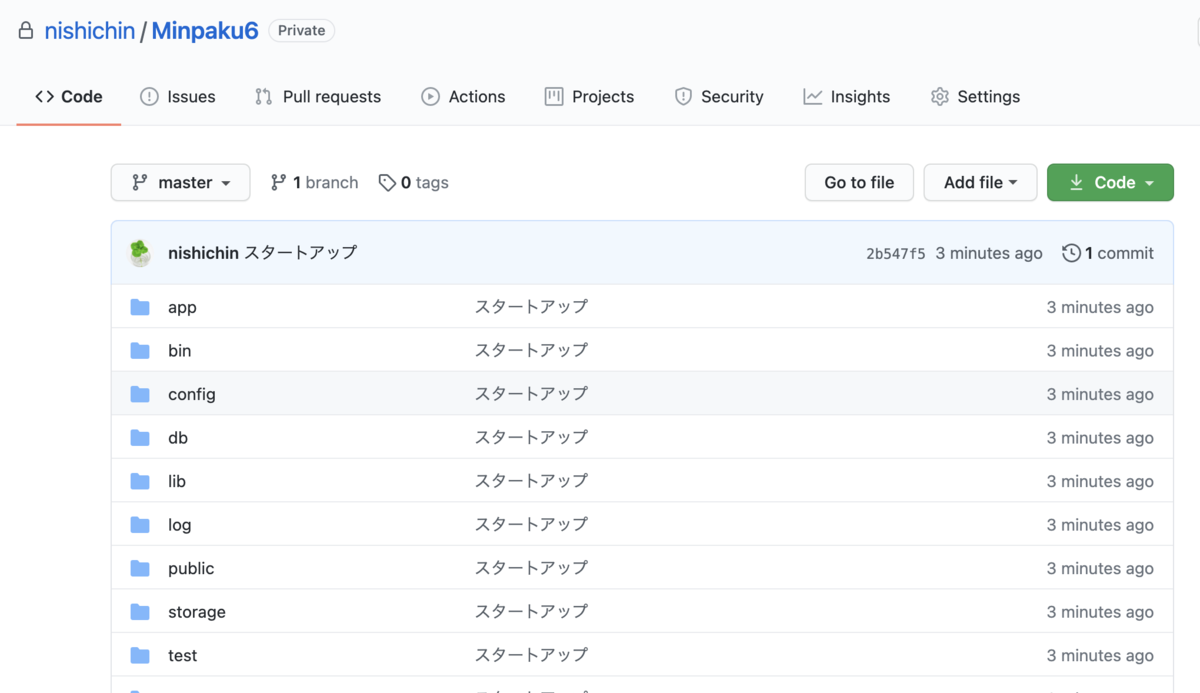1200x693 pixels.
Task: Click the folder icon for bin
Action: click(x=140, y=351)
